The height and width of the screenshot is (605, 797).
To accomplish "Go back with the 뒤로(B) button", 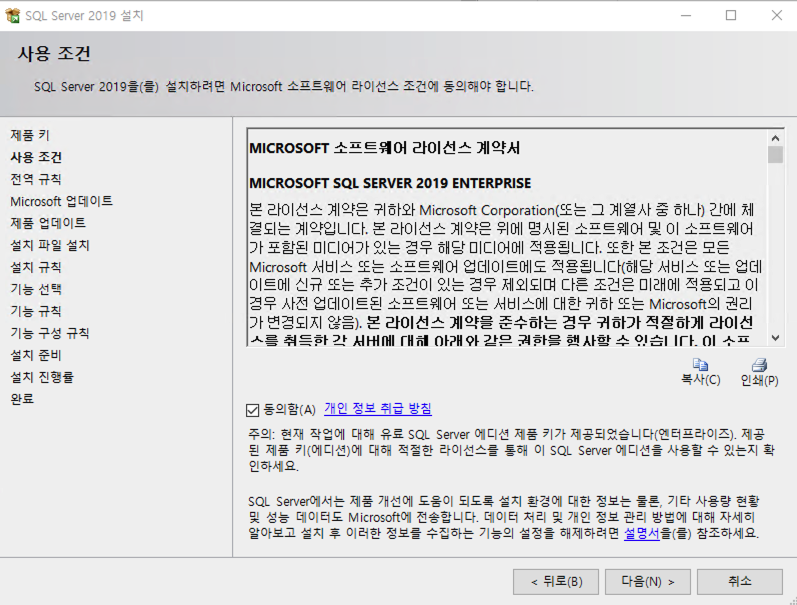I will coord(556,582).
